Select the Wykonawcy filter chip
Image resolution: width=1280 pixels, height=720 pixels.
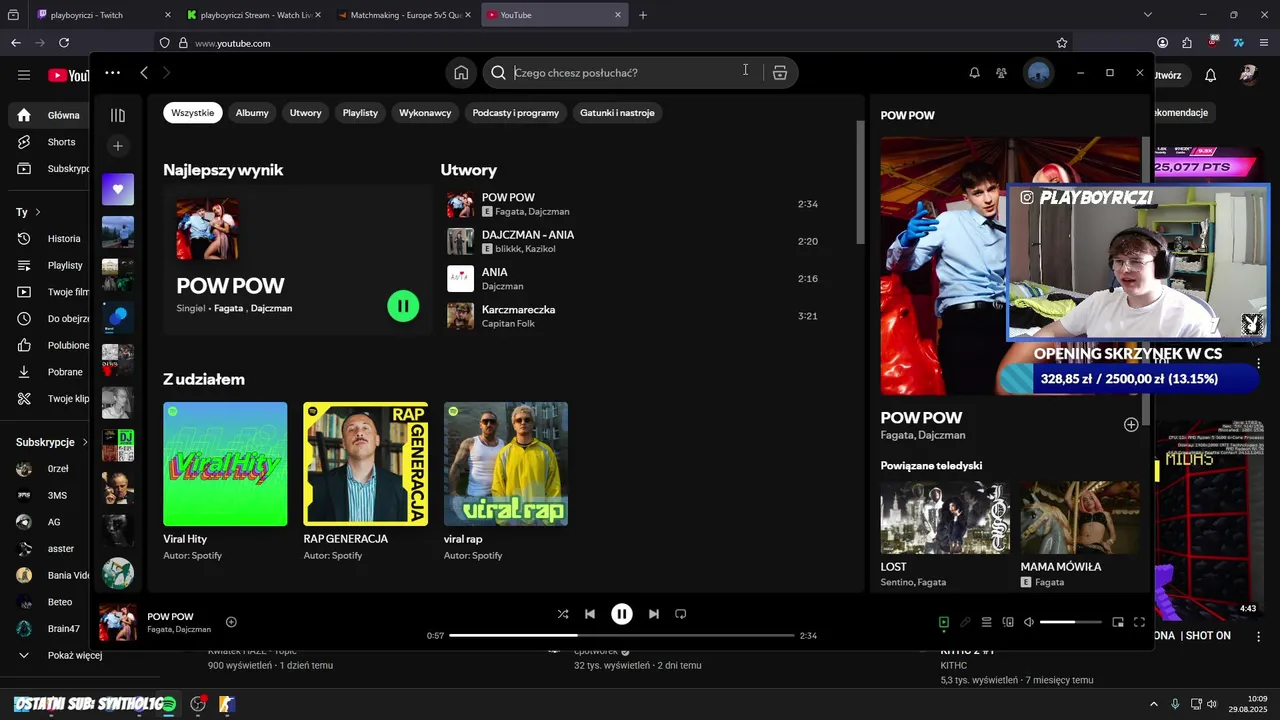[x=425, y=113]
